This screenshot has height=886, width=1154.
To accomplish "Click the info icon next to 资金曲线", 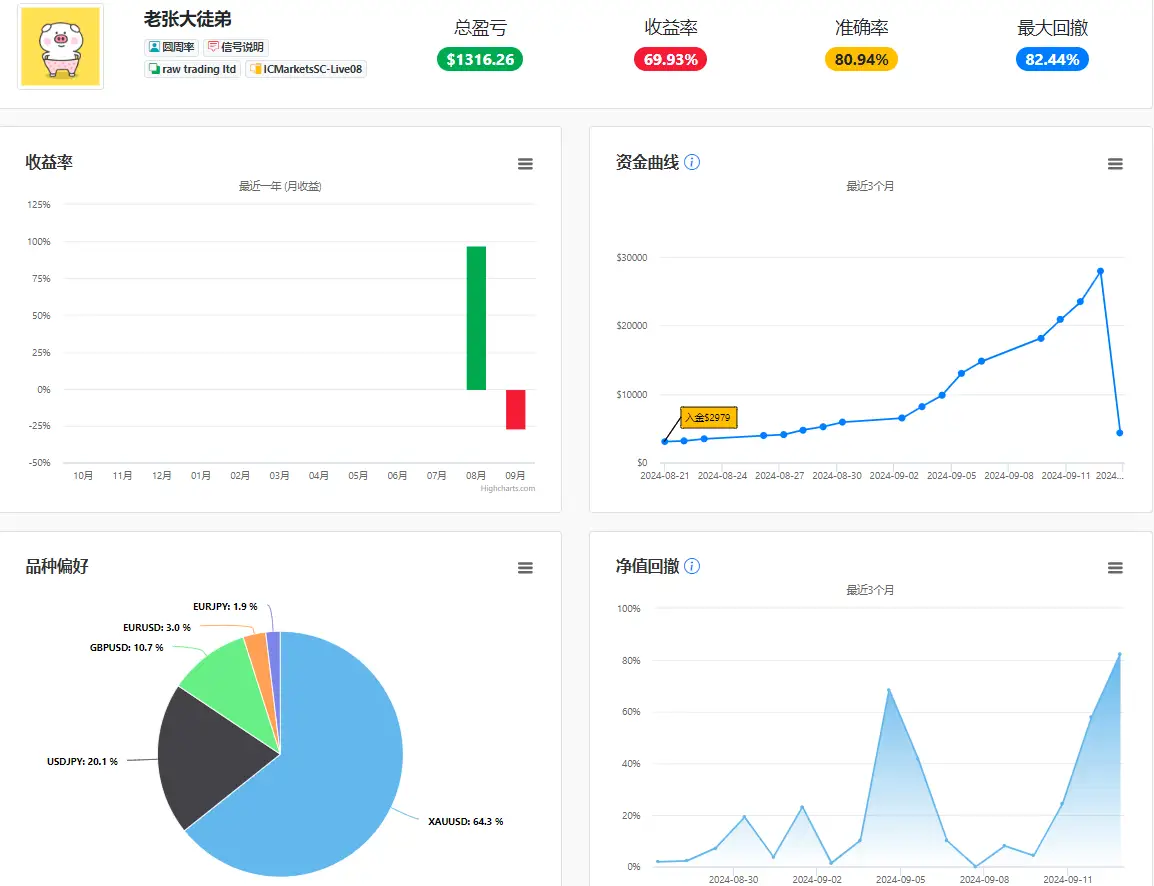I will click(692, 162).
